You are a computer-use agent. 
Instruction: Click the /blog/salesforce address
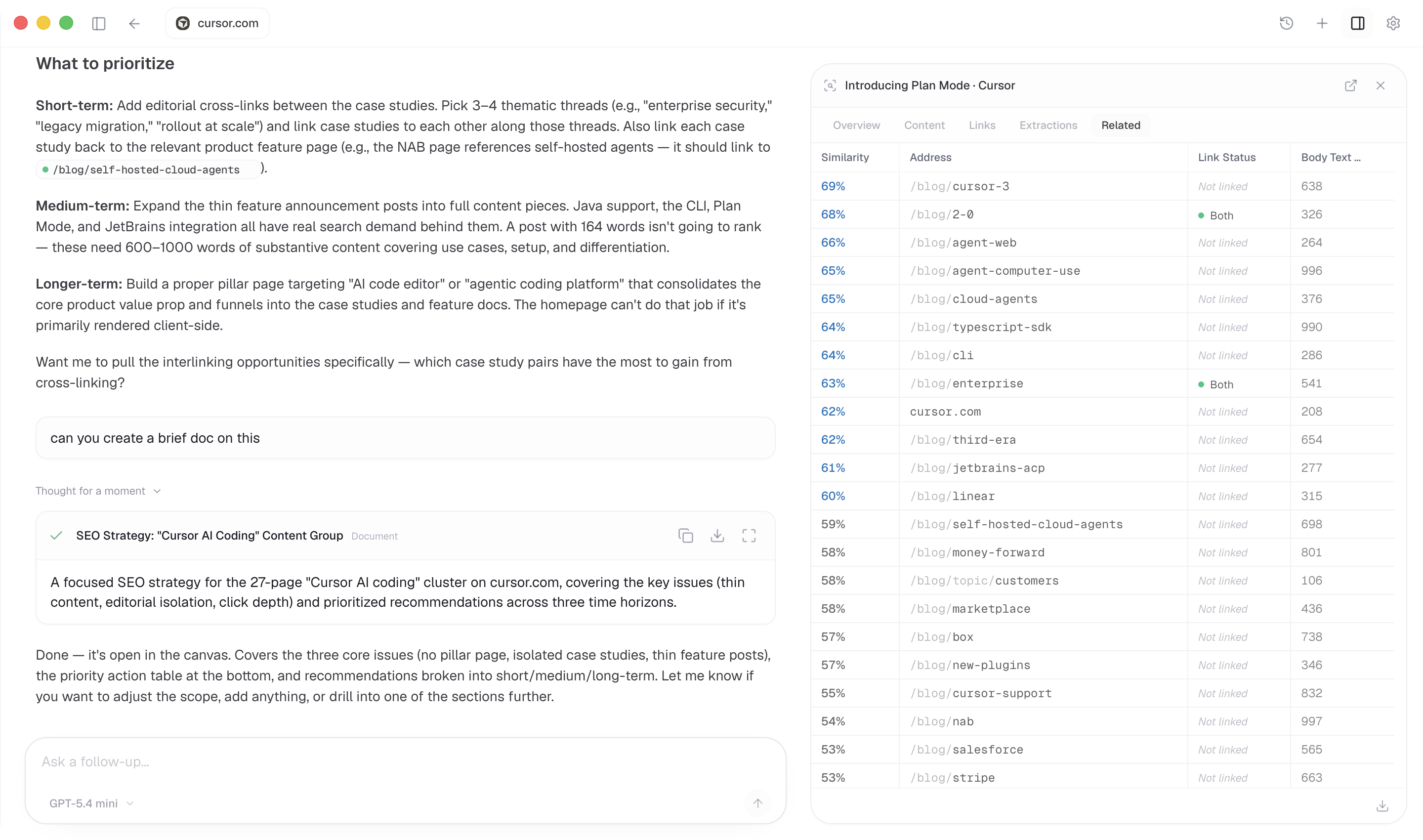pos(967,750)
